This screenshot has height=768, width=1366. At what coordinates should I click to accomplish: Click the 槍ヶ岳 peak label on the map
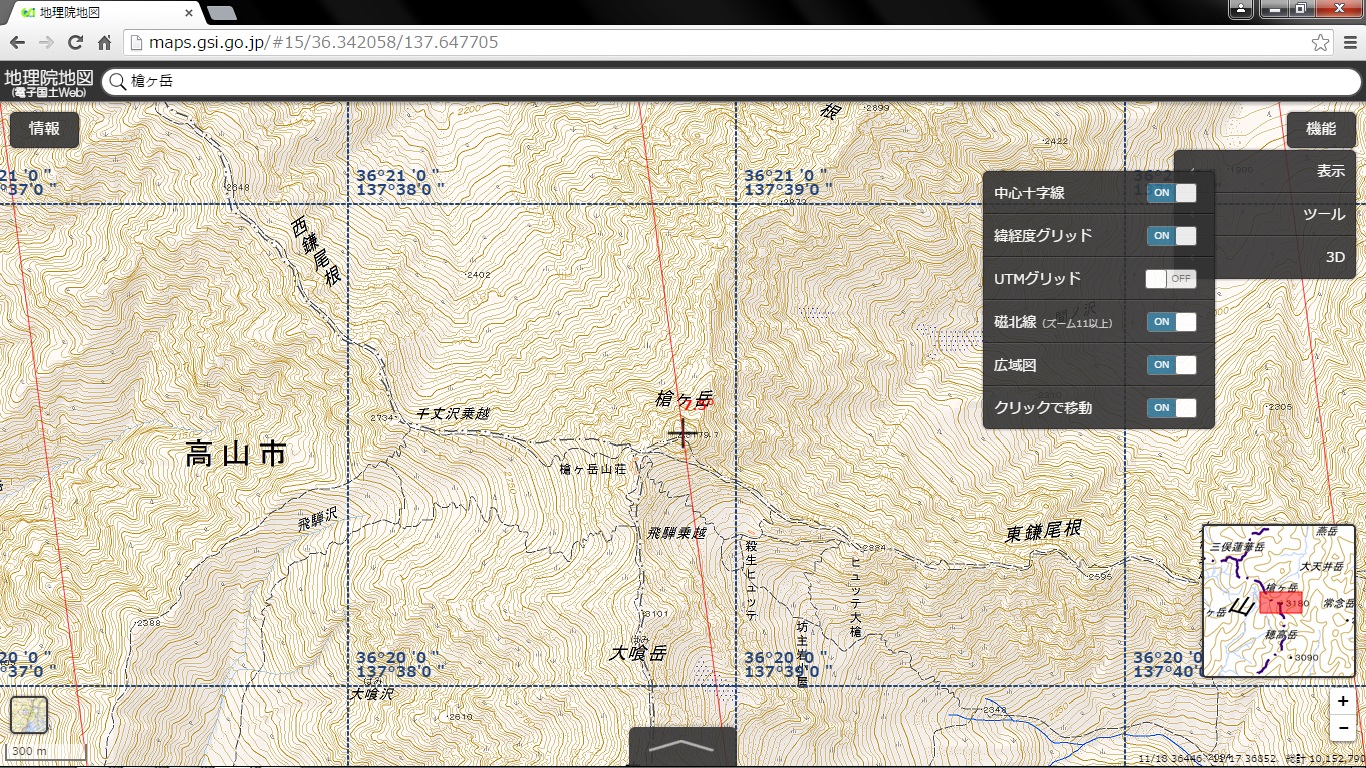[x=683, y=401]
